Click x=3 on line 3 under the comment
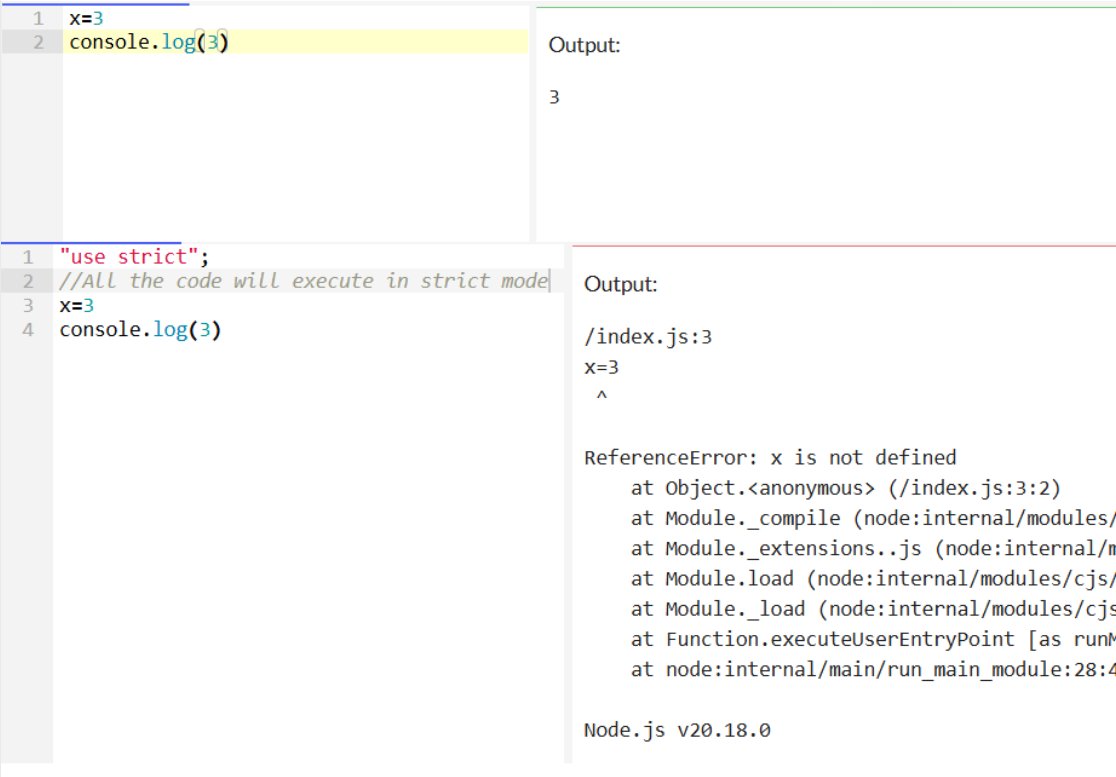Image resolution: width=1116 pixels, height=777 pixels. tap(77, 306)
